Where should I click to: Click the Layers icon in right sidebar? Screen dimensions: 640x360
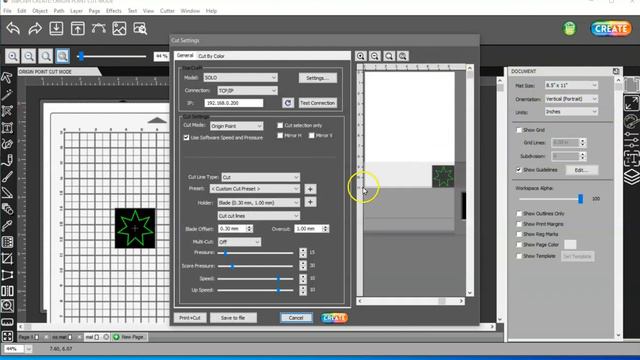pyautogui.click(x=631, y=177)
